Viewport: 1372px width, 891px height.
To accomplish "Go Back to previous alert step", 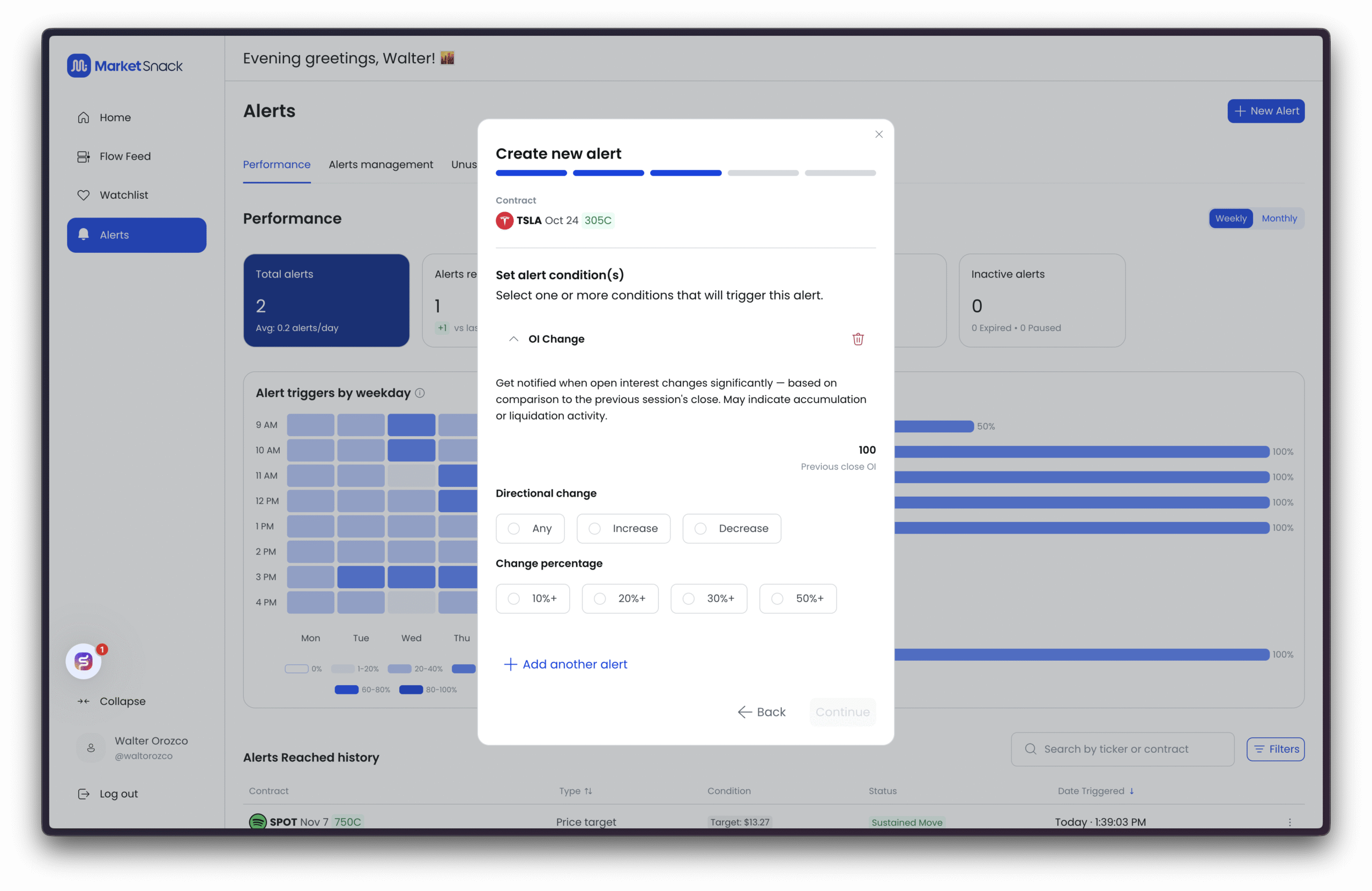I will [762, 712].
